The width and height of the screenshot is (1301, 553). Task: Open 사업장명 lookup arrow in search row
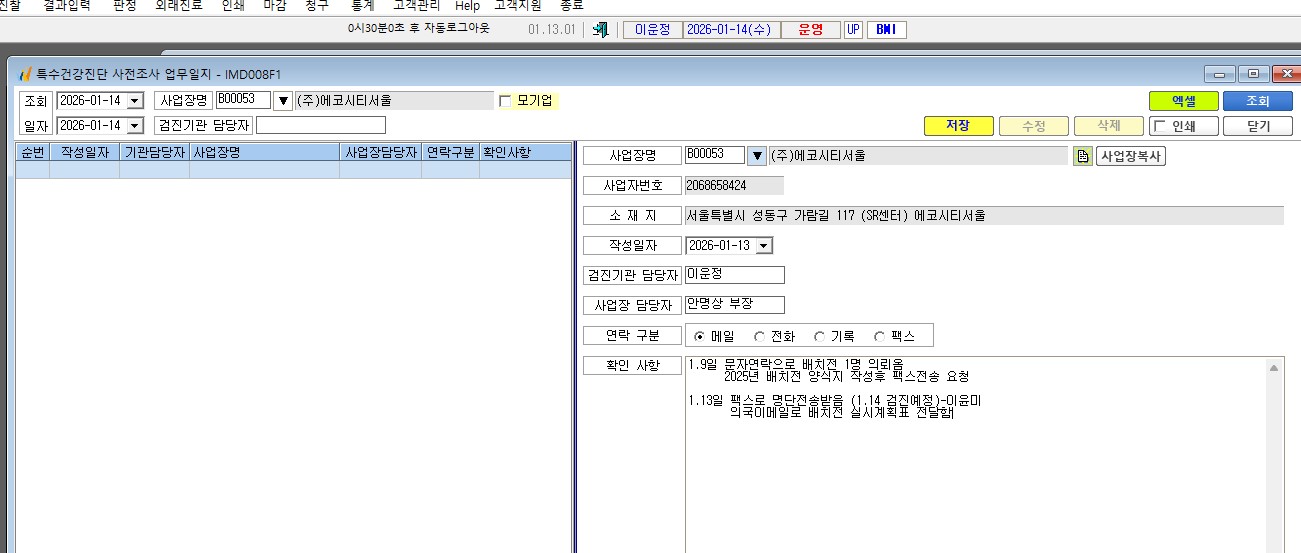pyautogui.click(x=283, y=100)
